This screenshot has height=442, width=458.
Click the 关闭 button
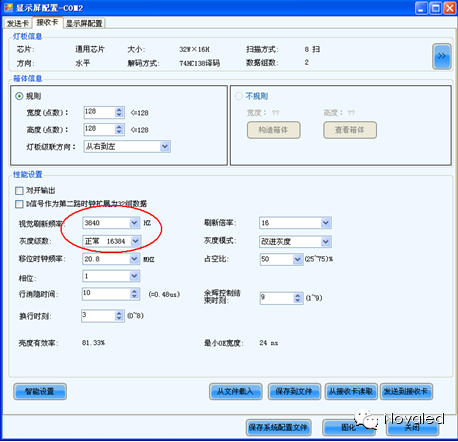pyautogui.click(x=412, y=427)
